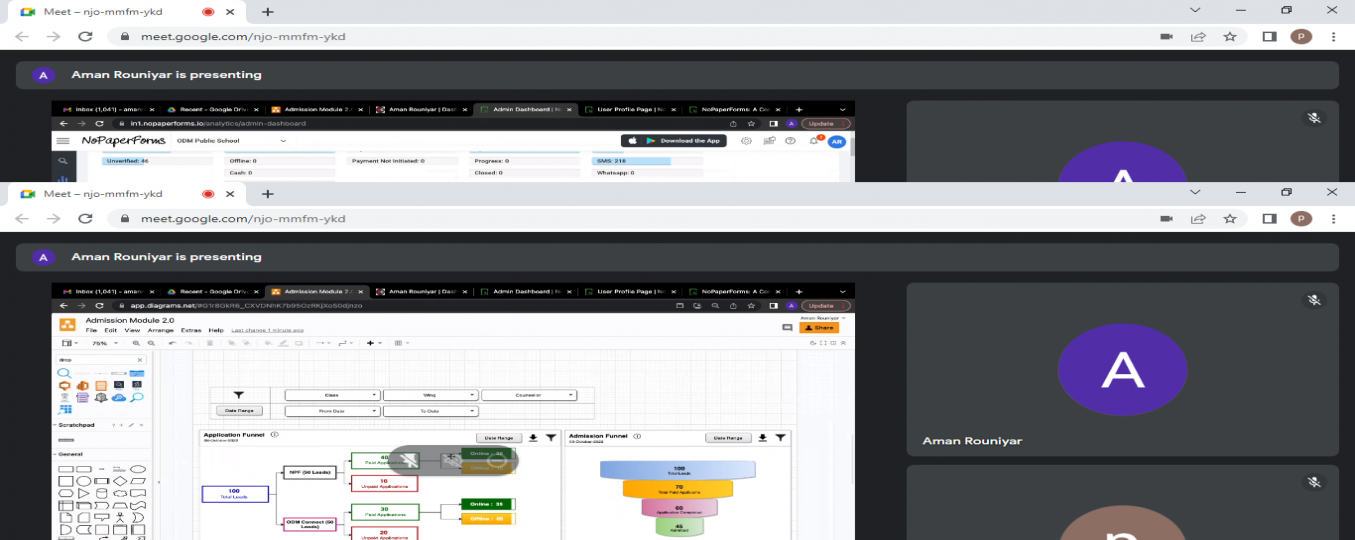Click the green Online : 35 box
Image resolution: width=1355 pixels, height=540 pixels.
[486, 504]
